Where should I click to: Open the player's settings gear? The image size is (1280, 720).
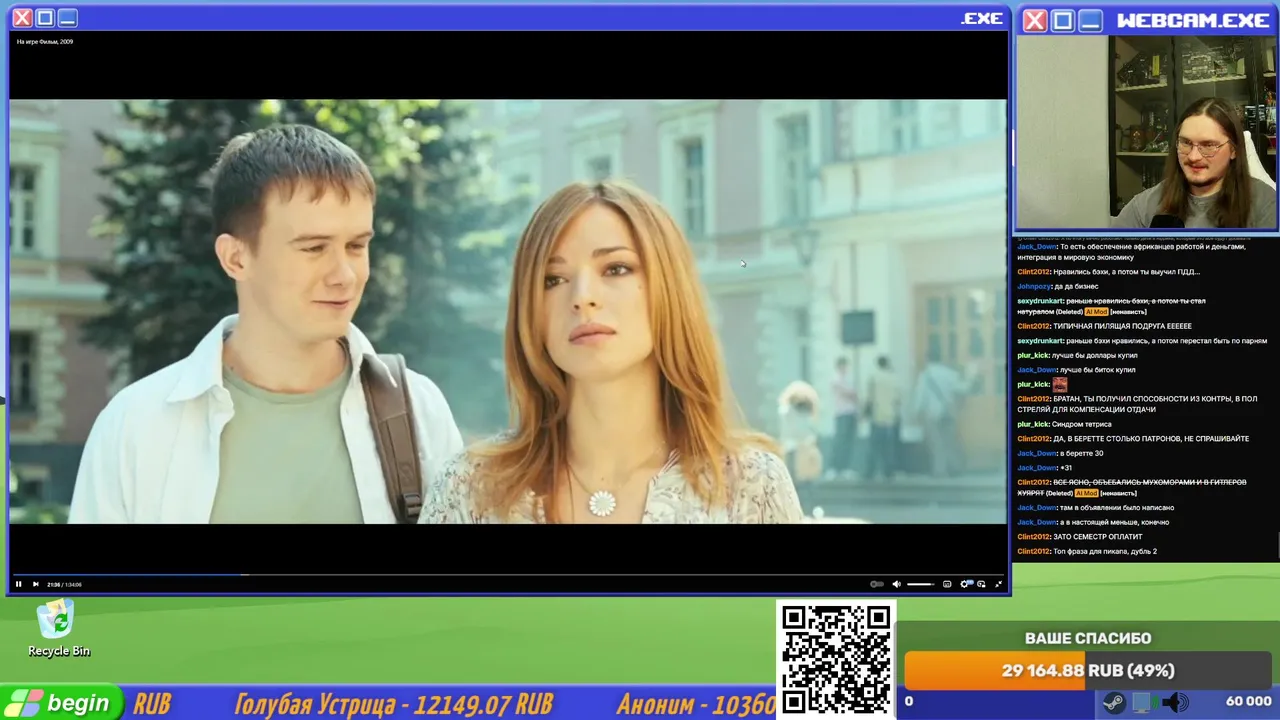[x=965, y=584]
